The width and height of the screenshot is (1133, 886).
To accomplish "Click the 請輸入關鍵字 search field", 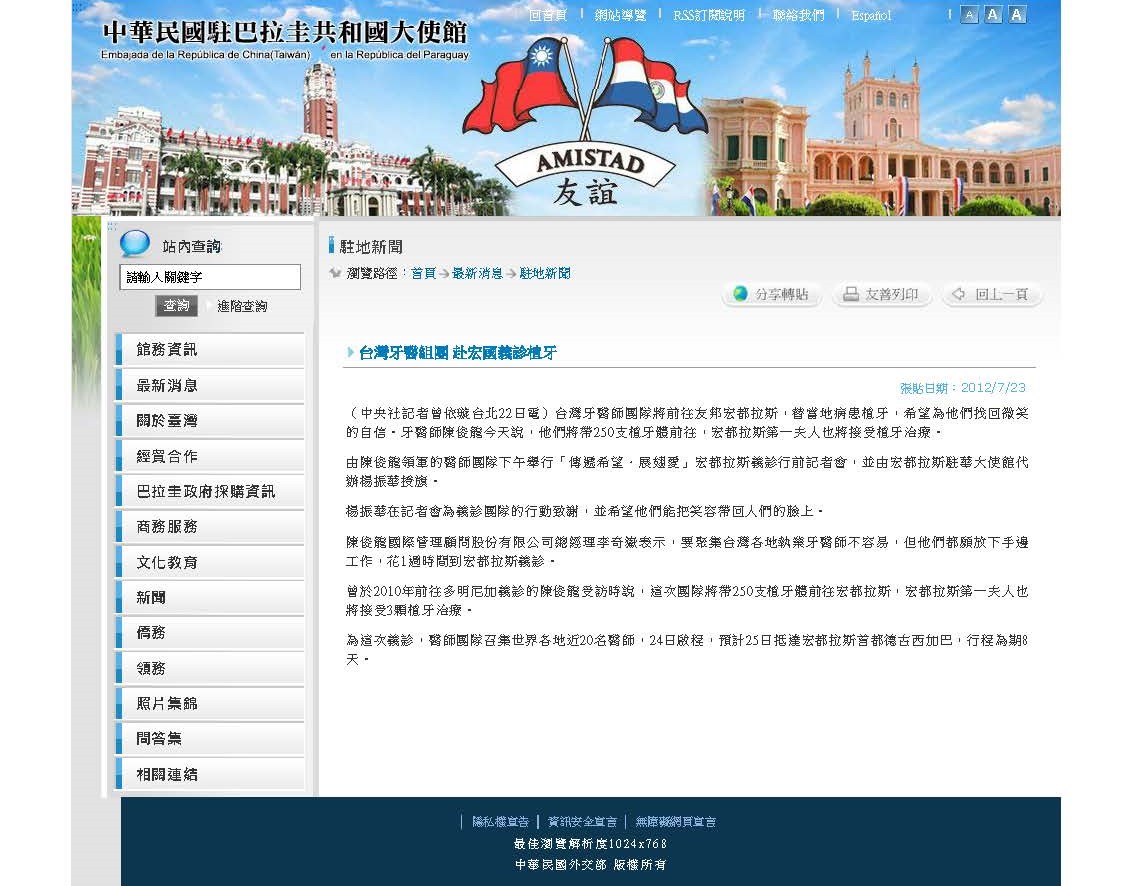I will click(x=210, y=277).
